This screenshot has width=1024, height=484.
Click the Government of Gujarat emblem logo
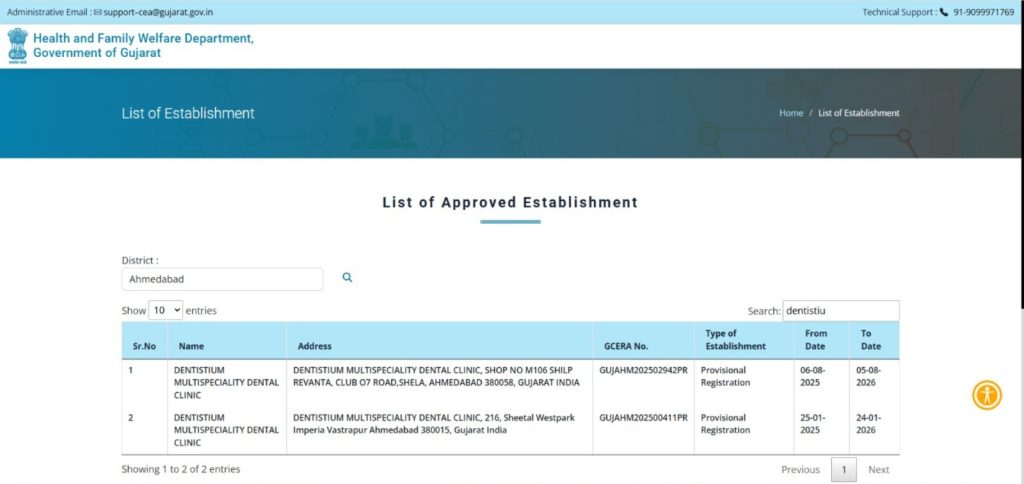(x=18, y=46)
